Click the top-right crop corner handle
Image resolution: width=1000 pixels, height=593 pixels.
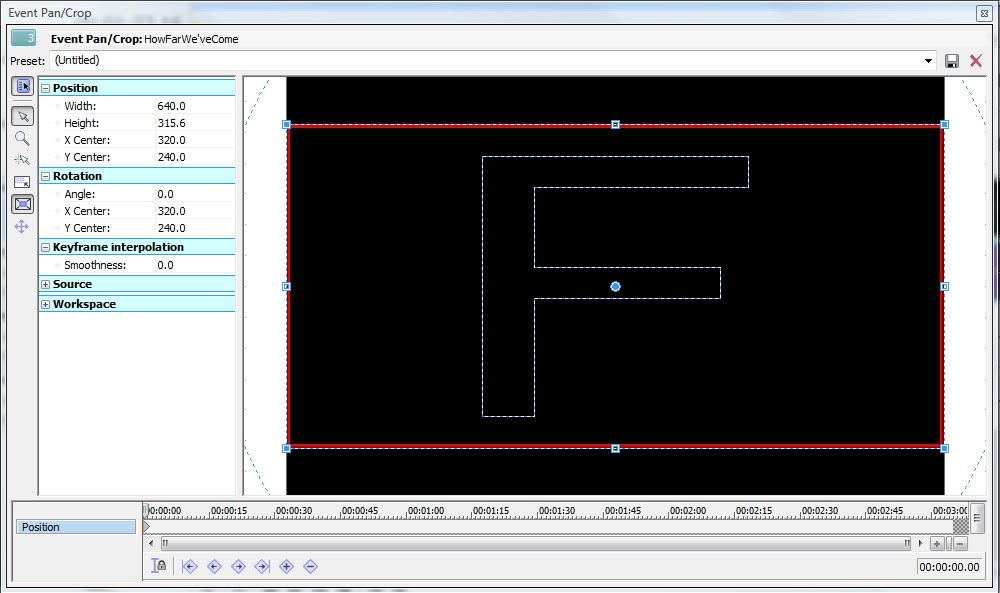945,124
